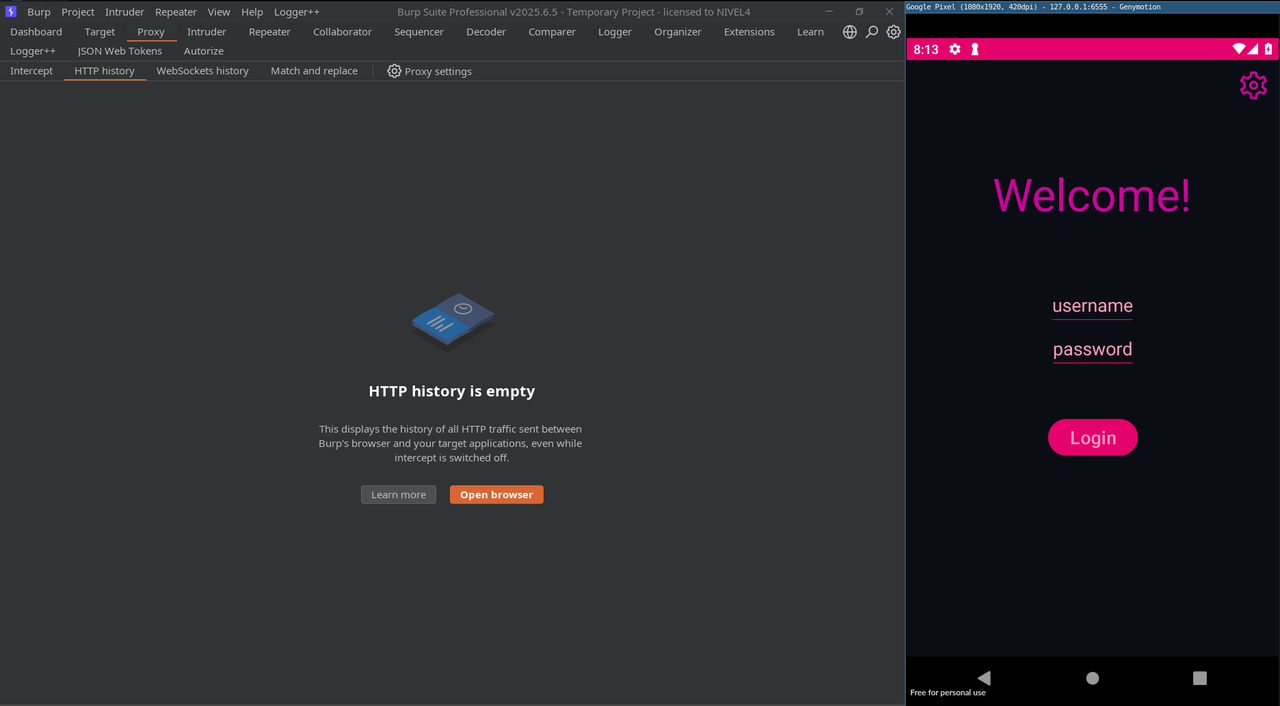Open the Repeater menu
The image size is (1280, 706).
176,12
